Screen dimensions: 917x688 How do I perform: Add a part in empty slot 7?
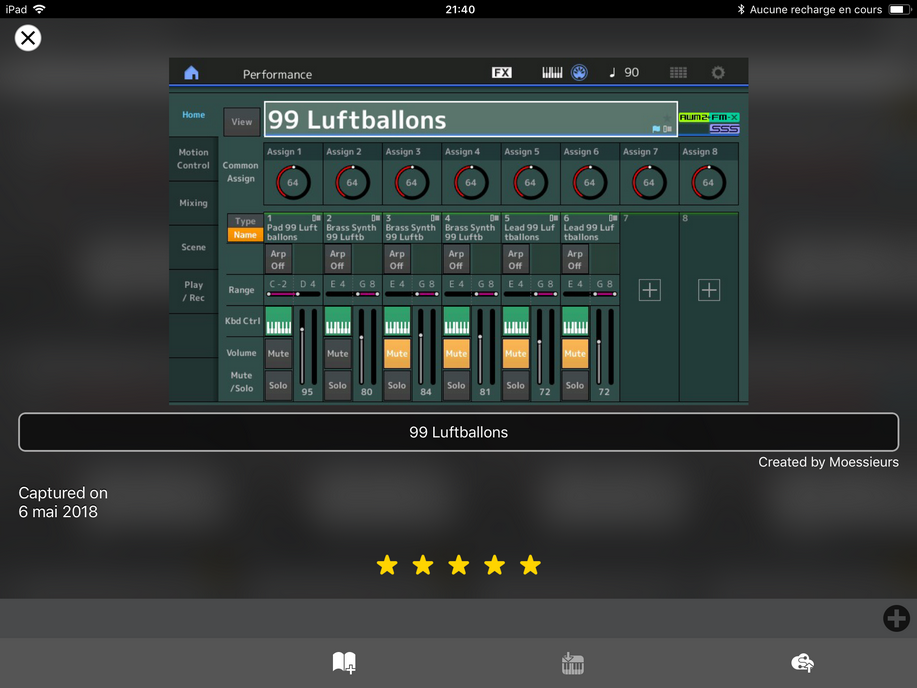point(650,290)
